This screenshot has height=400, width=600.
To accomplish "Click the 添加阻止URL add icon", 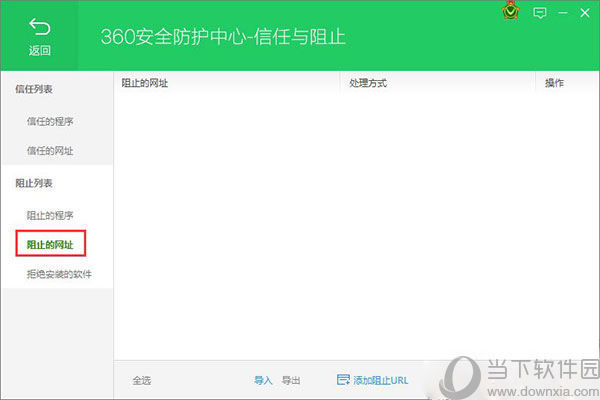I will pos(343,379).
